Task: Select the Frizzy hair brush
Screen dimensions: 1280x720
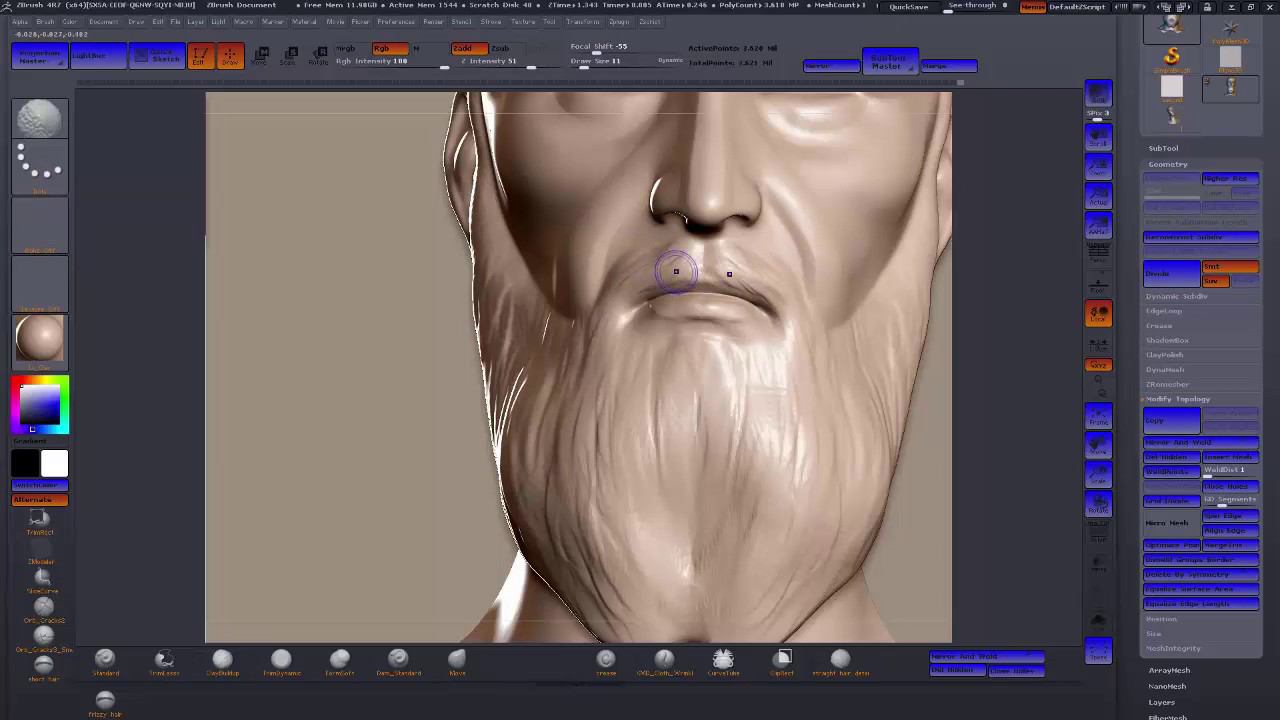Action: pyautogui.click(x=105, y=701)
